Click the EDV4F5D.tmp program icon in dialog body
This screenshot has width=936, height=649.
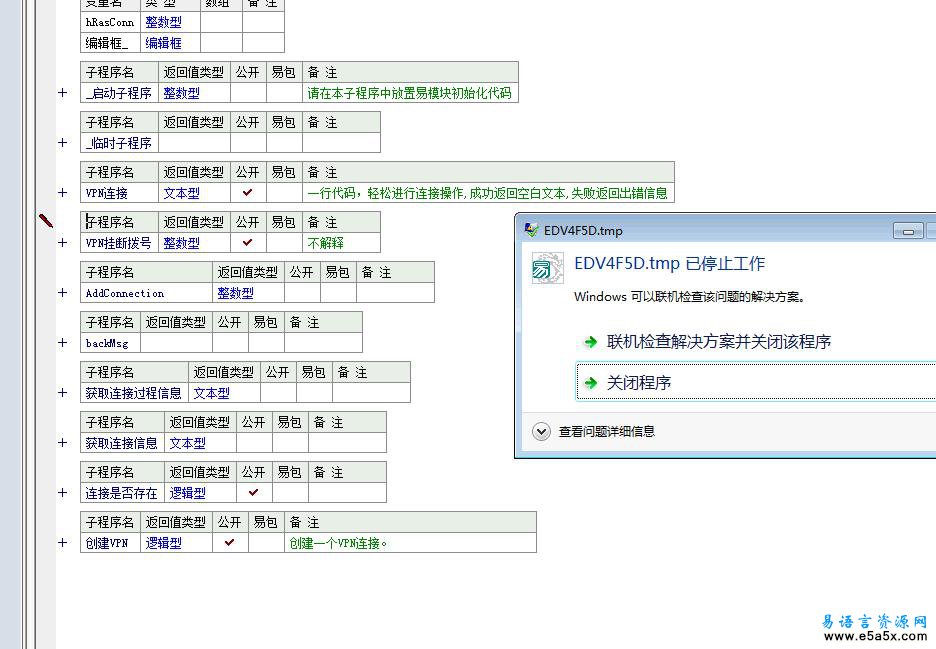(x=547, y=268)
